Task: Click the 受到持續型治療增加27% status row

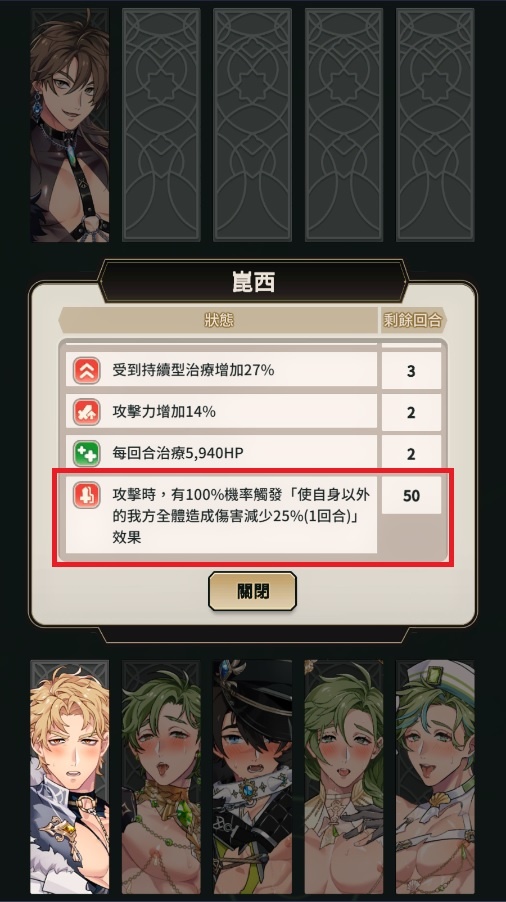Action: [x=221, y=370]
